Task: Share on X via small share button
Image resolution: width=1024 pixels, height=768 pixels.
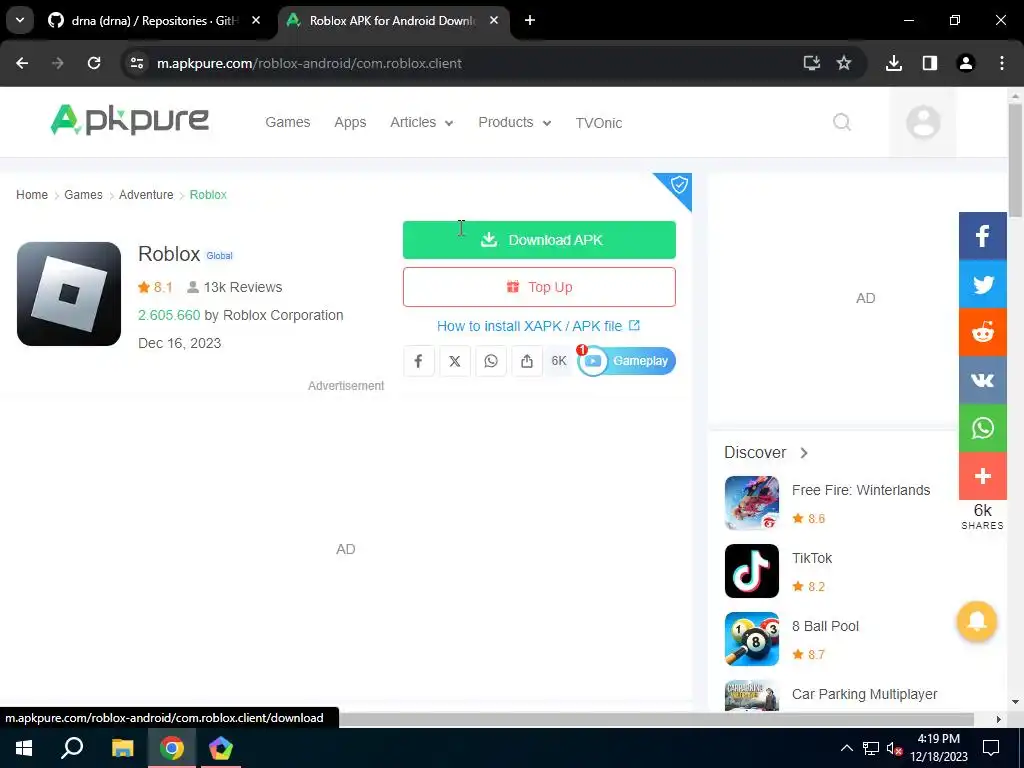Action: tap(455, 361)
